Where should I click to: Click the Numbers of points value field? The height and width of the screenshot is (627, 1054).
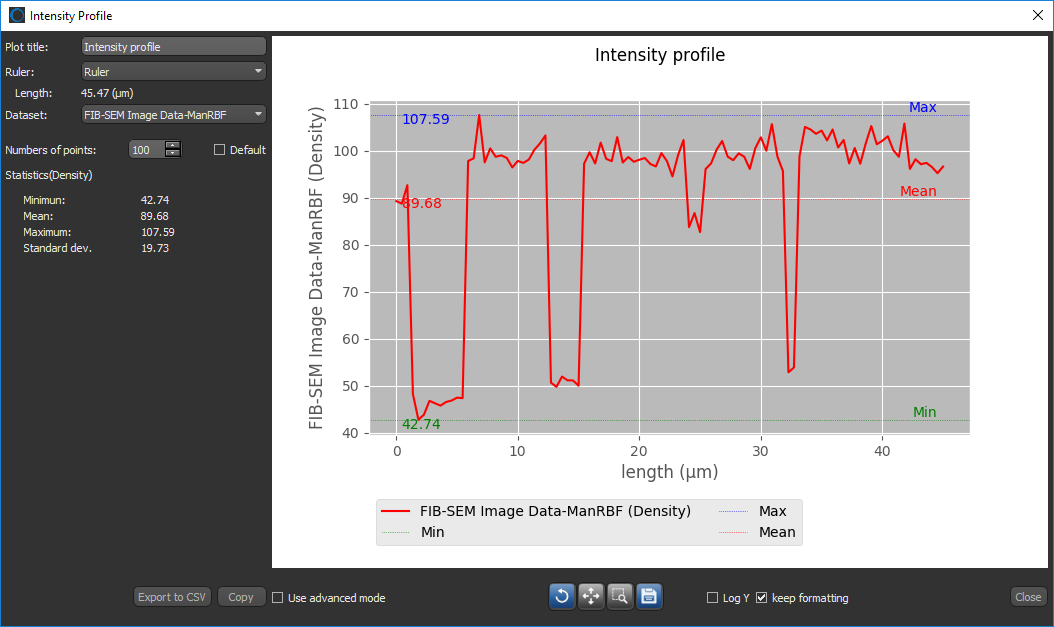point(145,149)
